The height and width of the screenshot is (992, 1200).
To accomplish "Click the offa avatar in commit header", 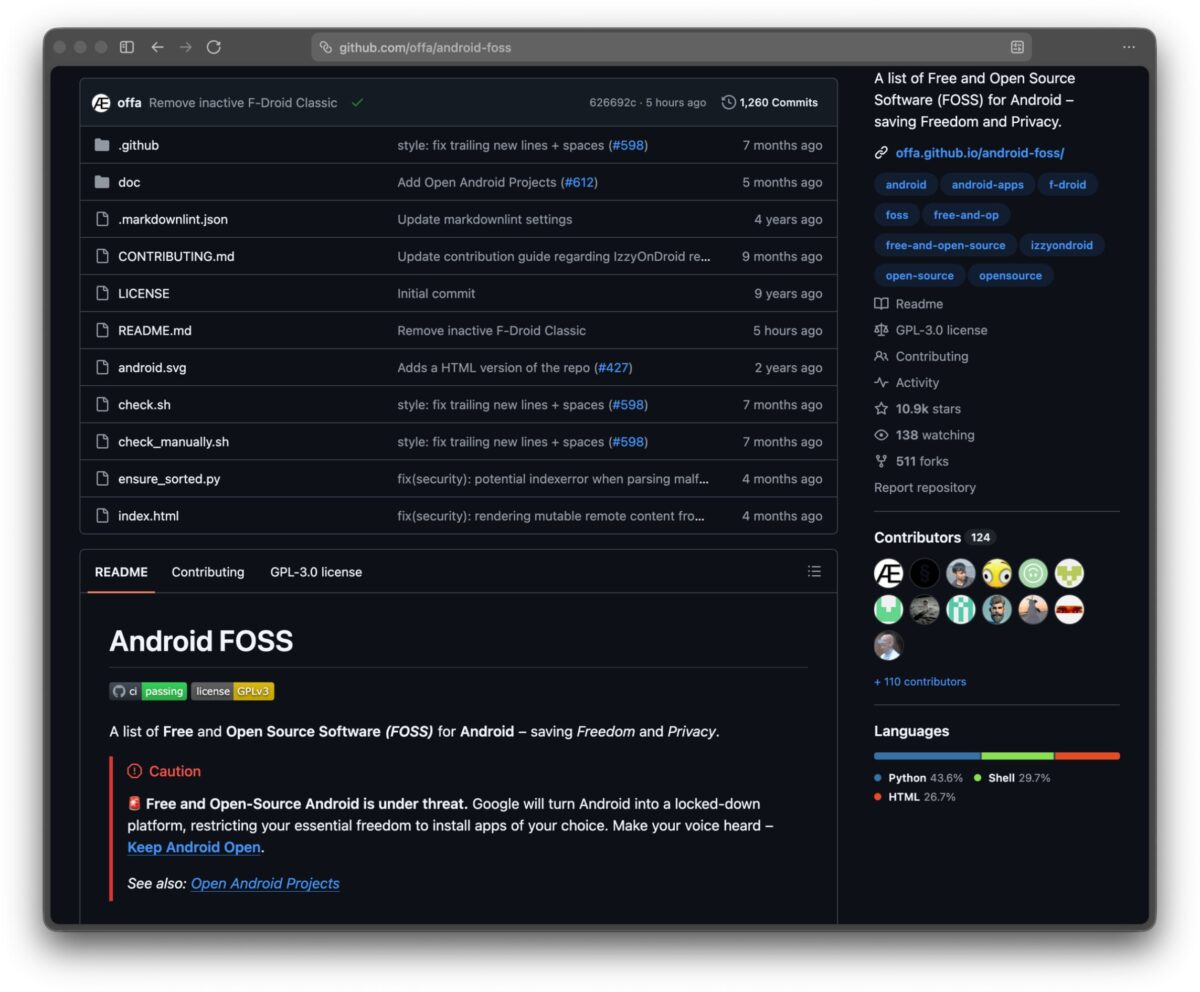I will pos(101,103).
